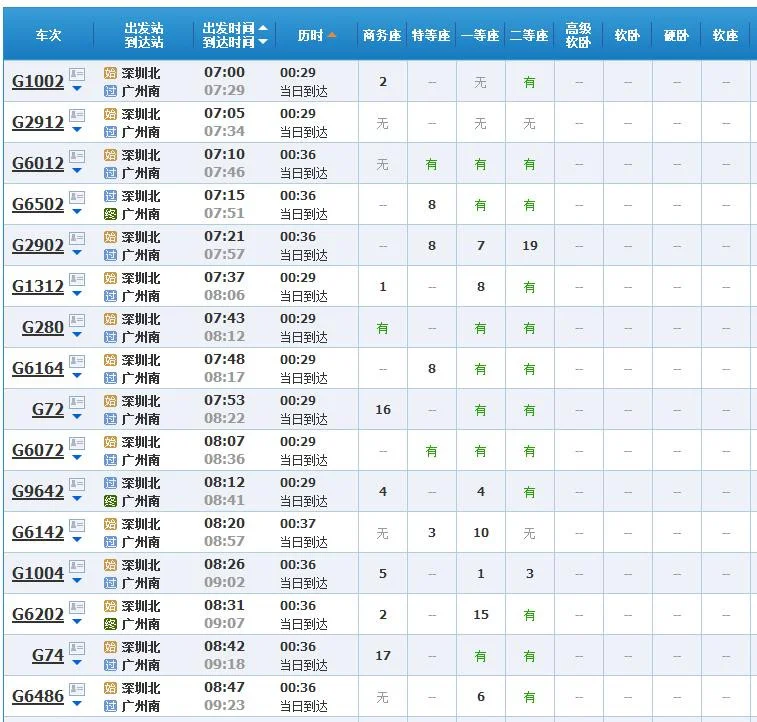Open train G6502 link
Image resolution: width=757 pixels, height=722 pixels.
point(38,205)
